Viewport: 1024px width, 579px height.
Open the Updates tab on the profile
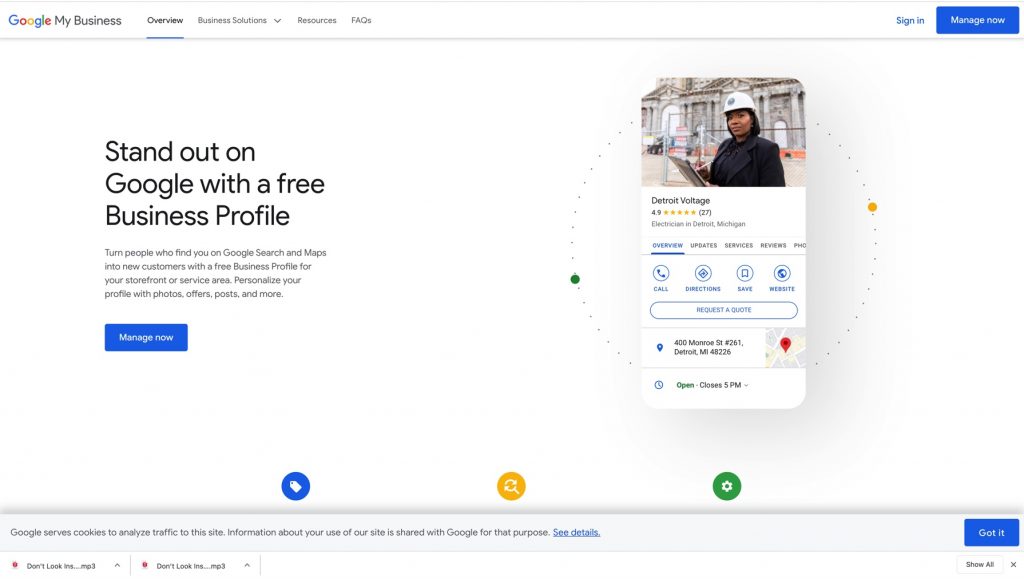[703, 245]
